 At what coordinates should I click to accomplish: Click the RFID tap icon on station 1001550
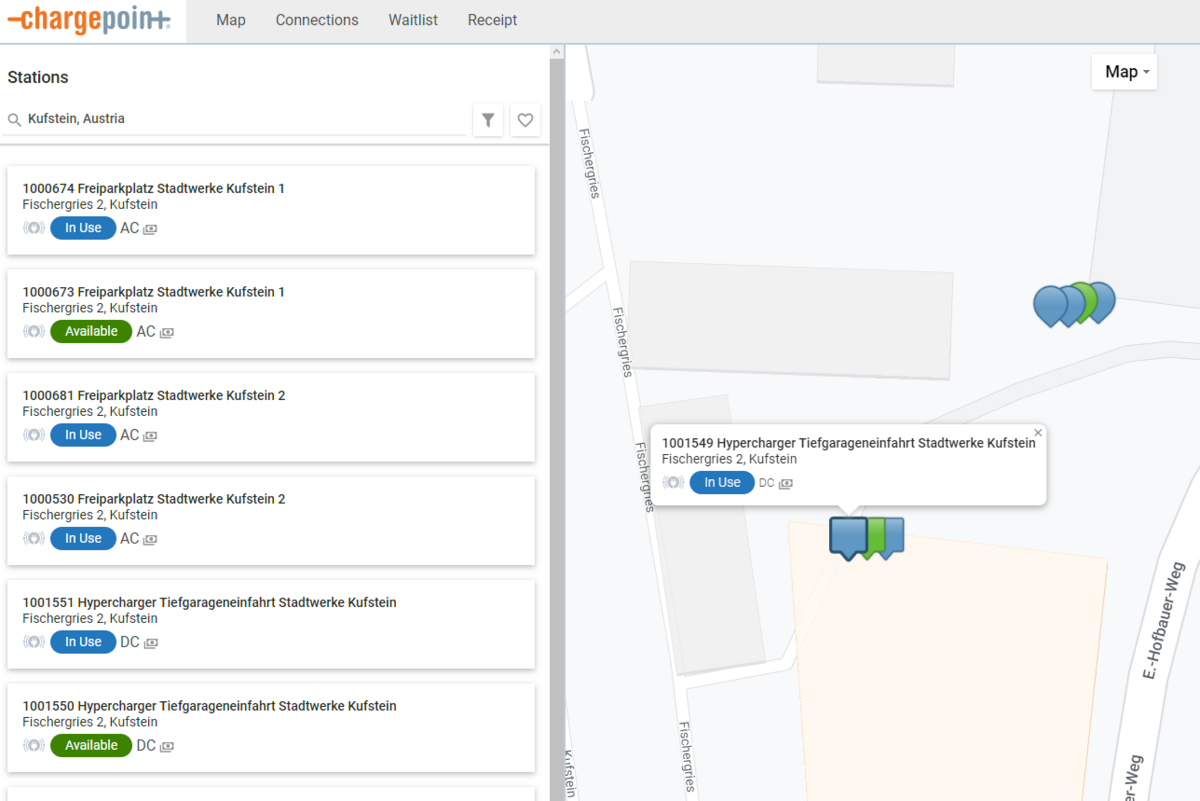(34, 745)
